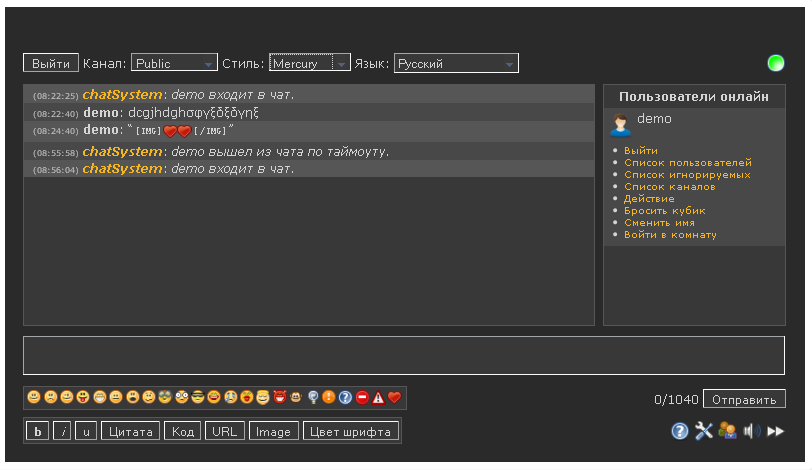Send message with Отправить button
The height and width of the screenshot is (470, 812).
click(x=744, y=399)
